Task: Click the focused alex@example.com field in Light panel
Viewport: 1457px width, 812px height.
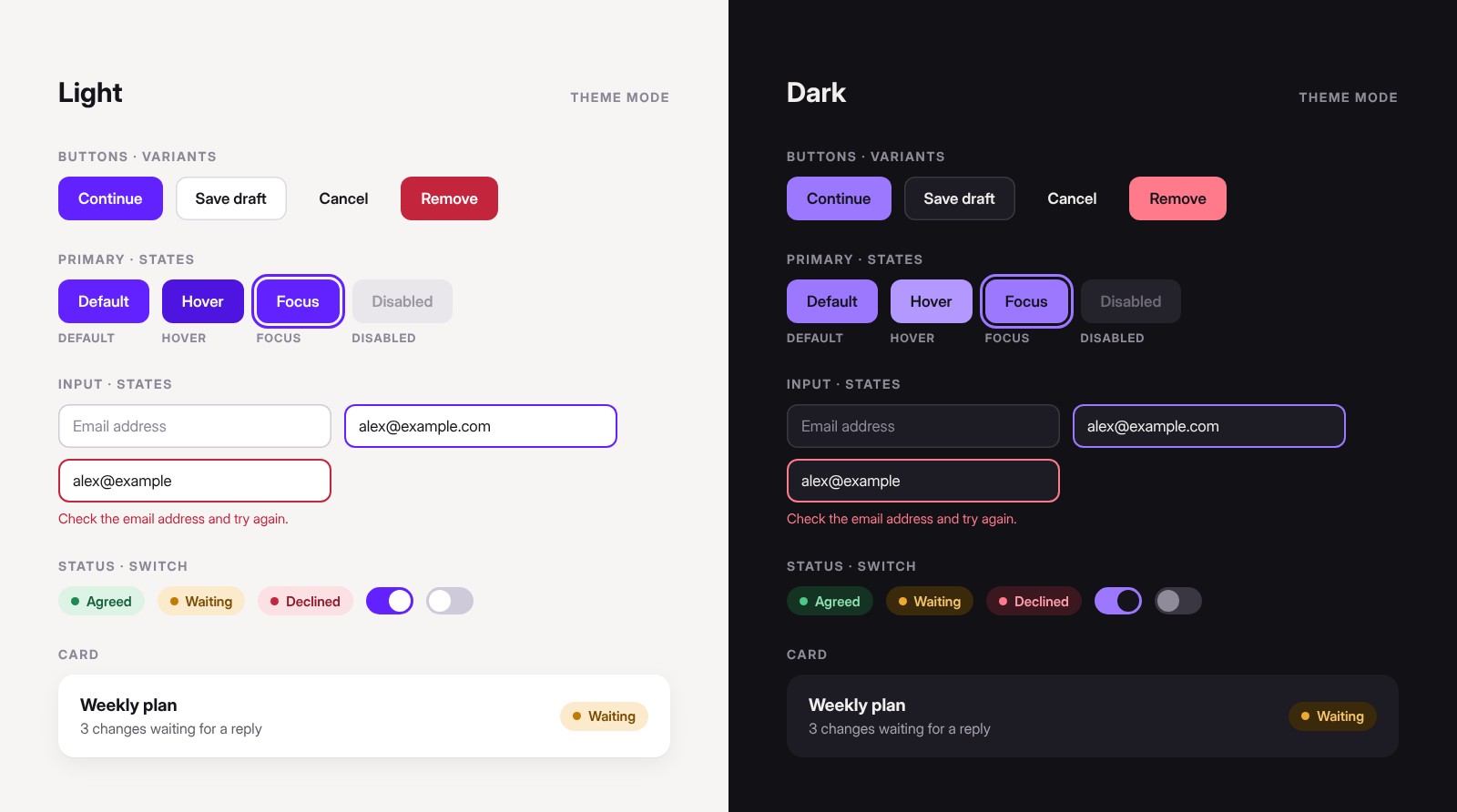Action: pyautogui.click(x=481, y=426)
